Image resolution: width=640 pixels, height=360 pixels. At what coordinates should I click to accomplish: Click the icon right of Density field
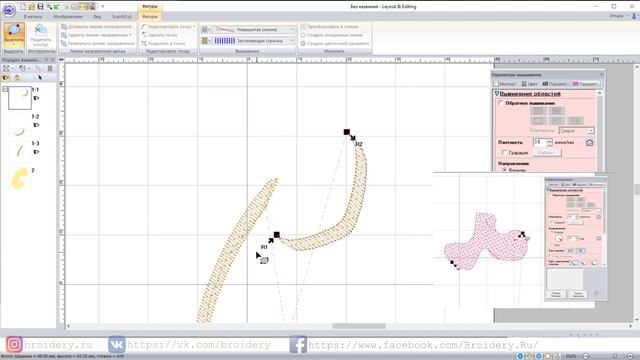click(x=589, y=142)
